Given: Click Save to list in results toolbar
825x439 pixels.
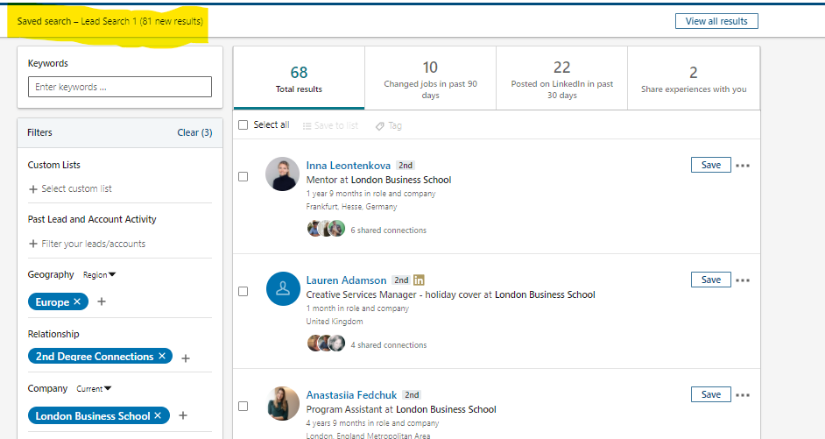Looking at the screenshot, I should click(x=330, y=126).
